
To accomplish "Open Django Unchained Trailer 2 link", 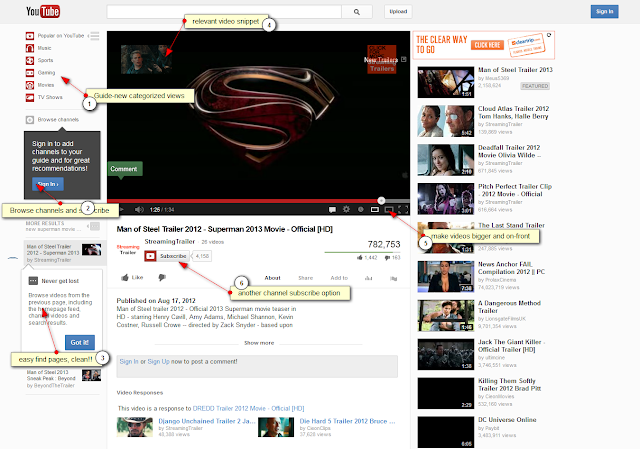I will [x=207, y=421].
